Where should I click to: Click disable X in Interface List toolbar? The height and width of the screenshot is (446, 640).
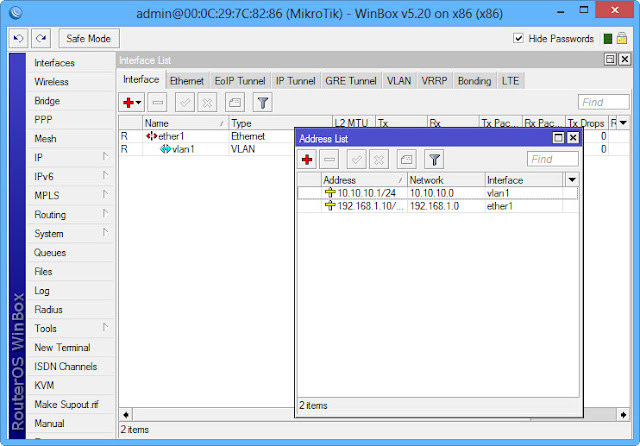click(x=207, y=102)
